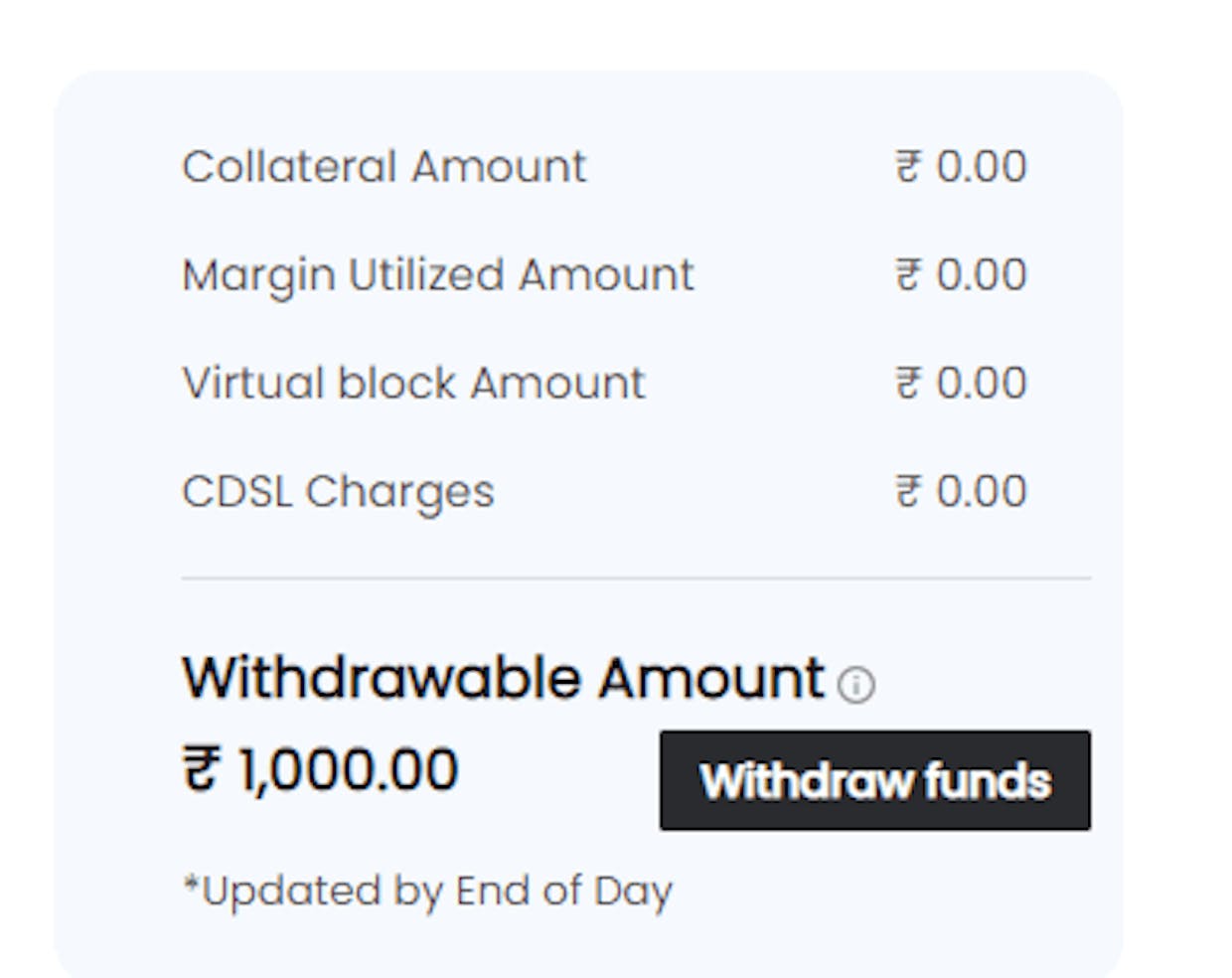Select the ₹ 1,000.00 withdrawable balance
Screen dimensions: 1232x978
320,770
